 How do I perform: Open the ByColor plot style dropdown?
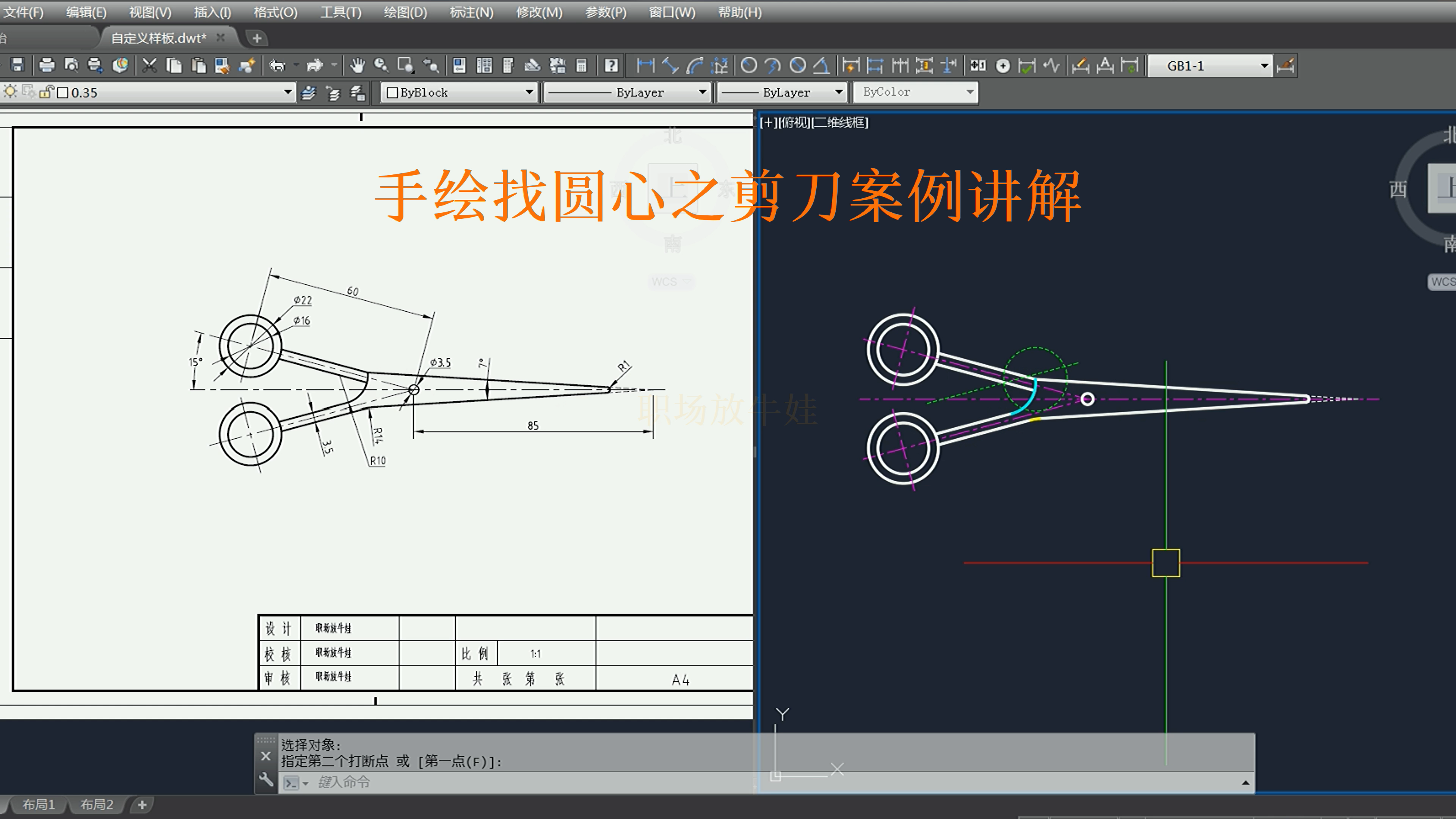(x=916, y=91)
